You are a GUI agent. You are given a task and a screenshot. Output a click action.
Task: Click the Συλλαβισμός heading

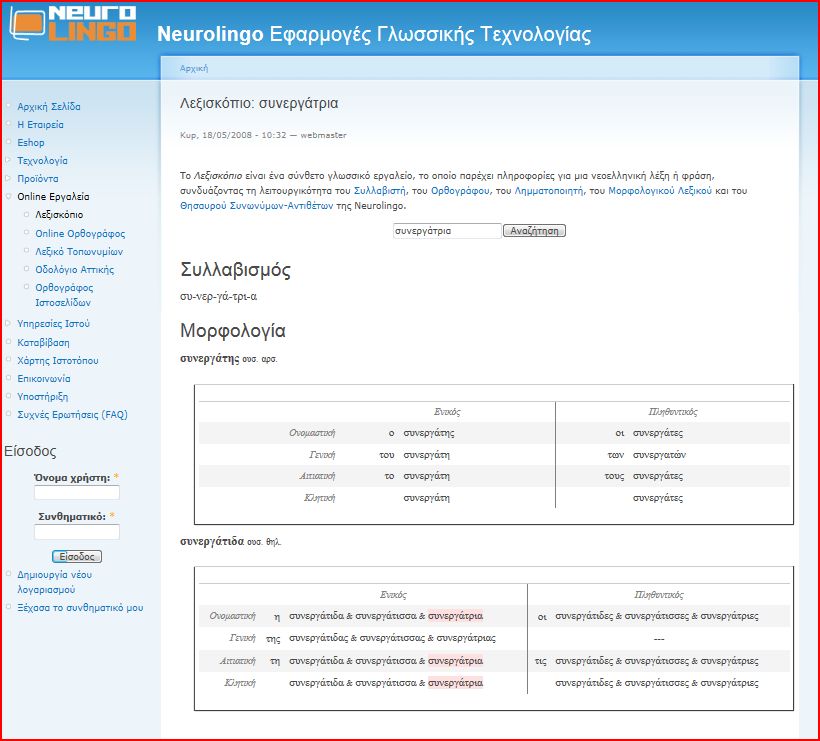(x=235, y=270)
